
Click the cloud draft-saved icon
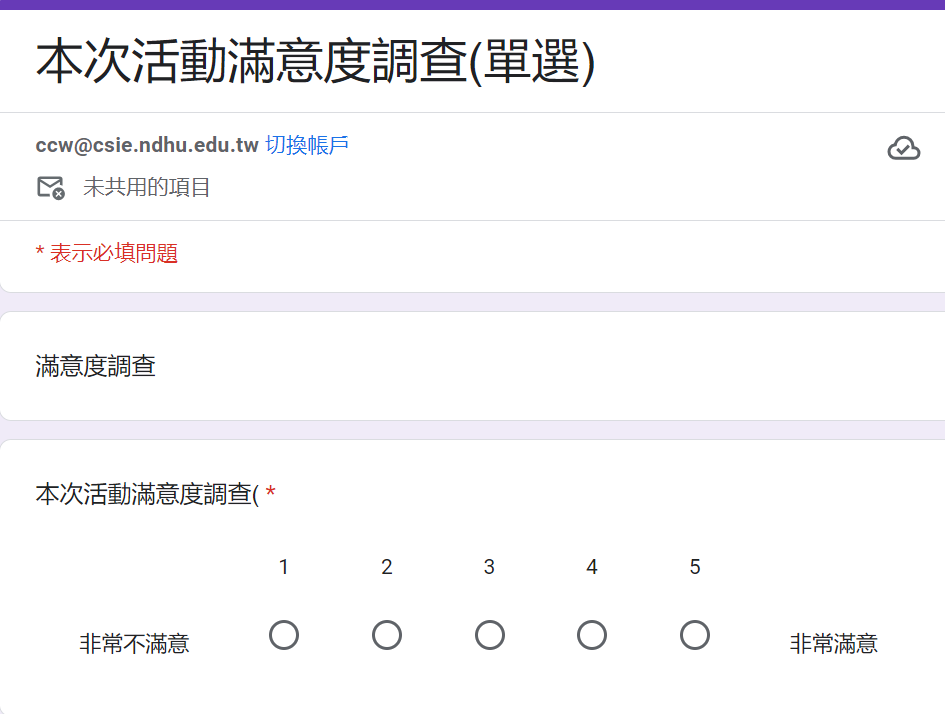903,149
